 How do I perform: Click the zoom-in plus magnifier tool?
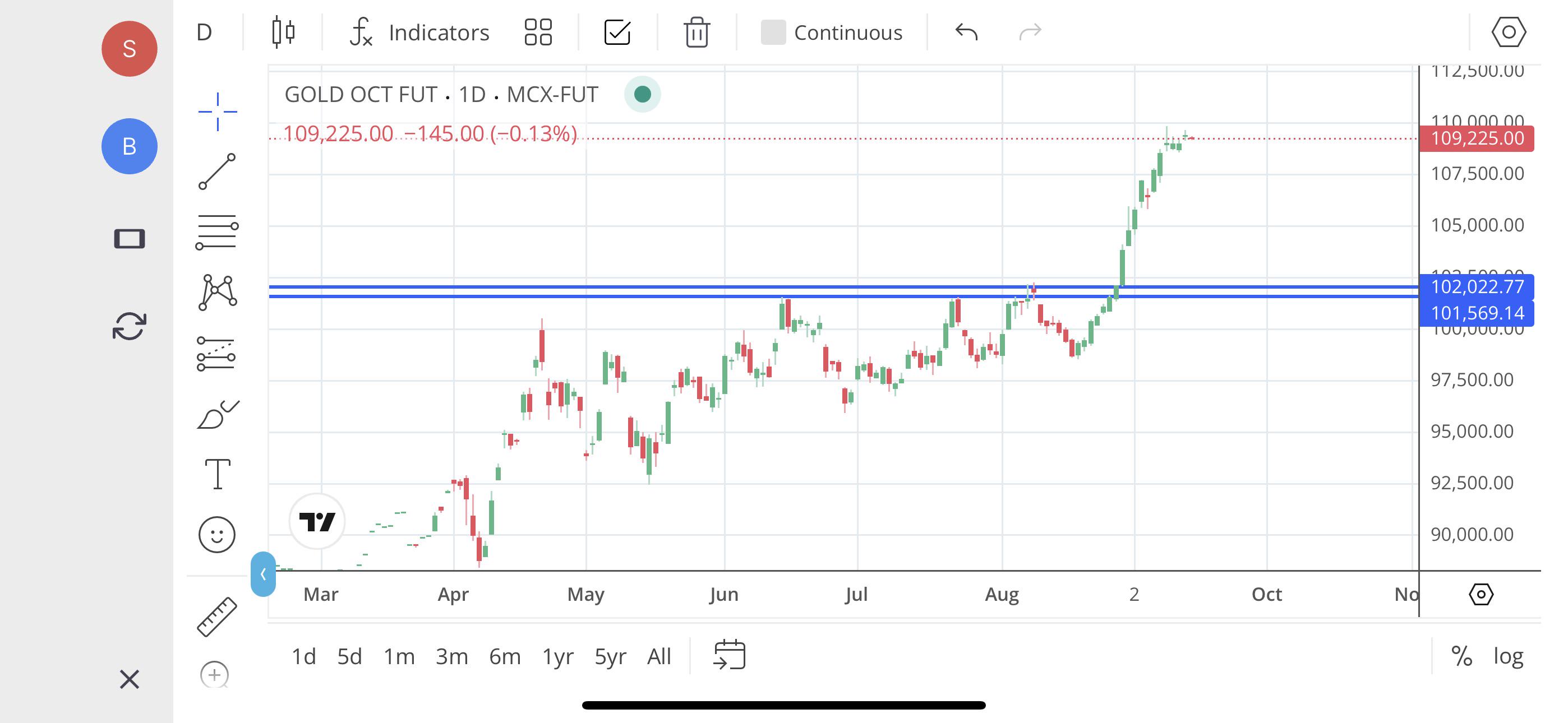tap(215, 674)
